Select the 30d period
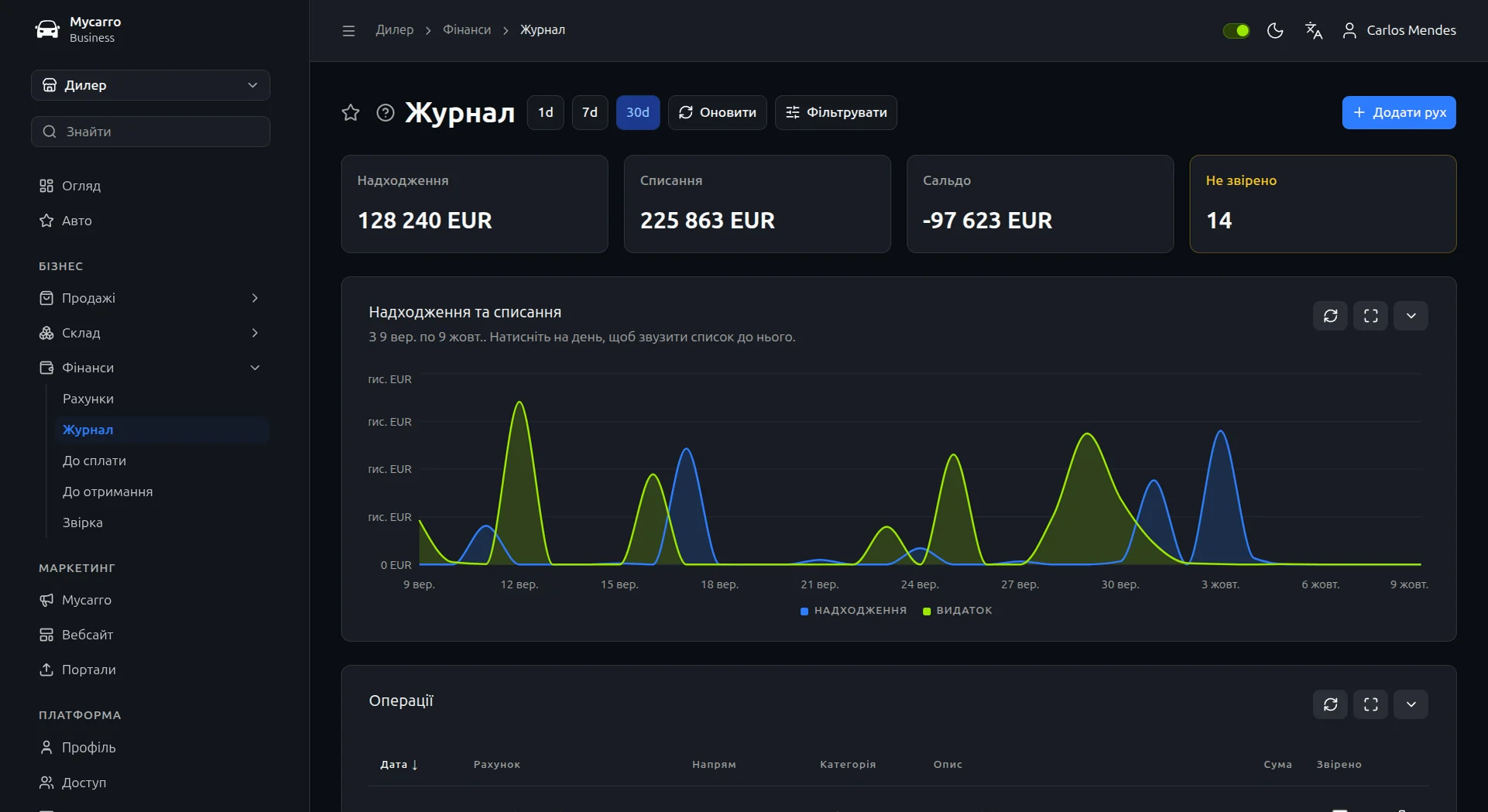The image size is (1488, 812). click(638, 112)
